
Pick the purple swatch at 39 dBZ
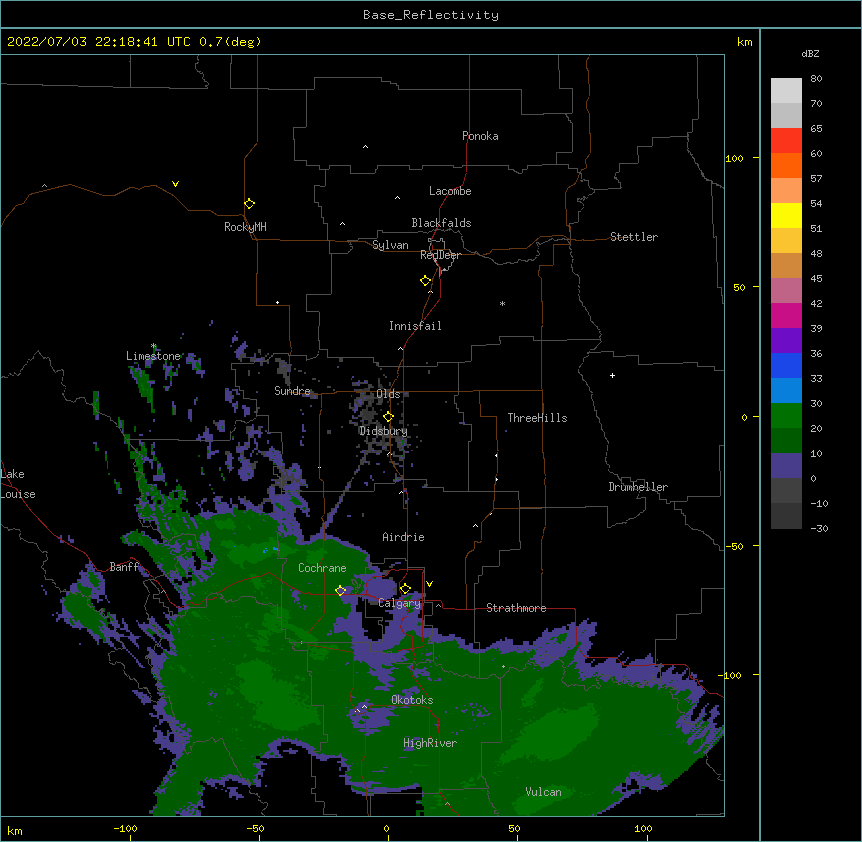coord(786,341)
